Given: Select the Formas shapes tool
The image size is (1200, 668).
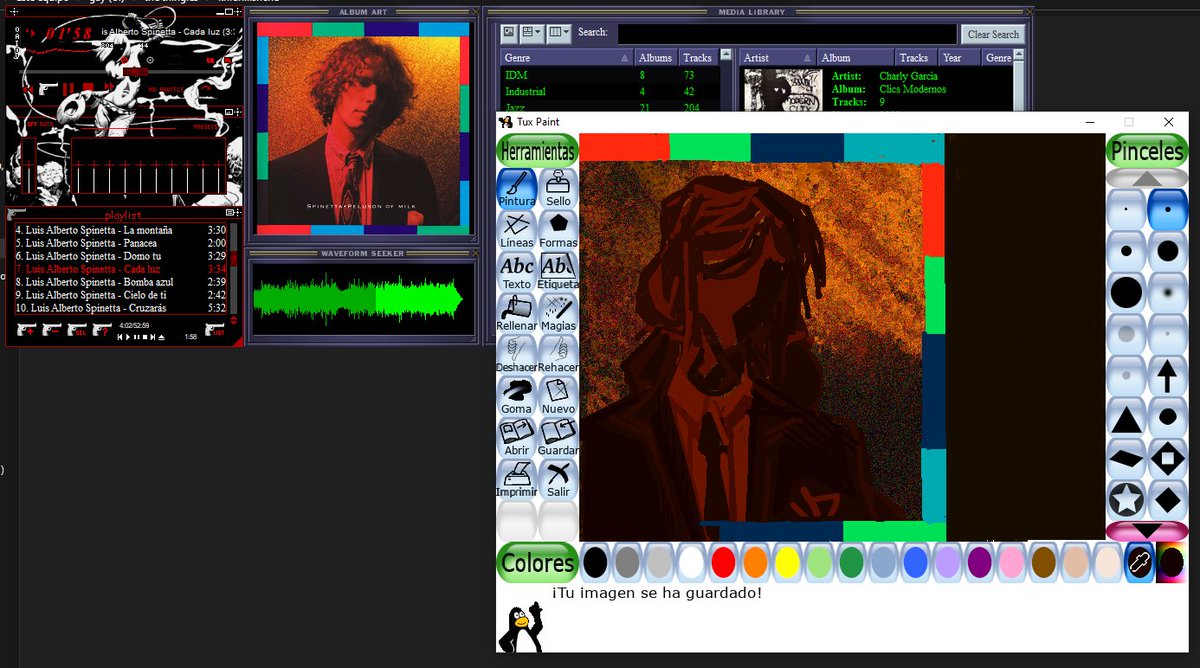Looking at the screenshot, I should tap(558, 230).
